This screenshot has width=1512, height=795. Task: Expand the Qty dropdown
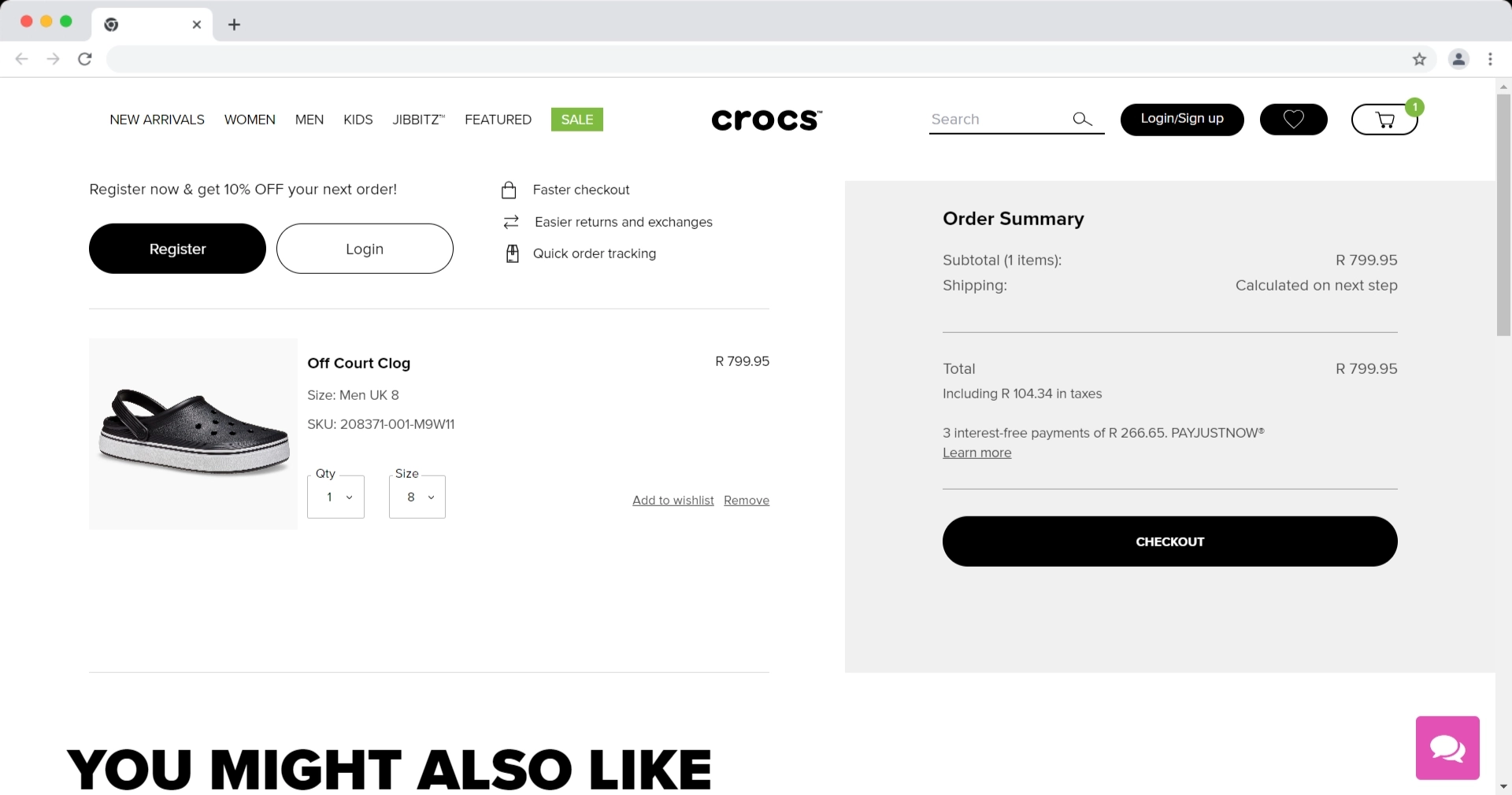point(336,497)
